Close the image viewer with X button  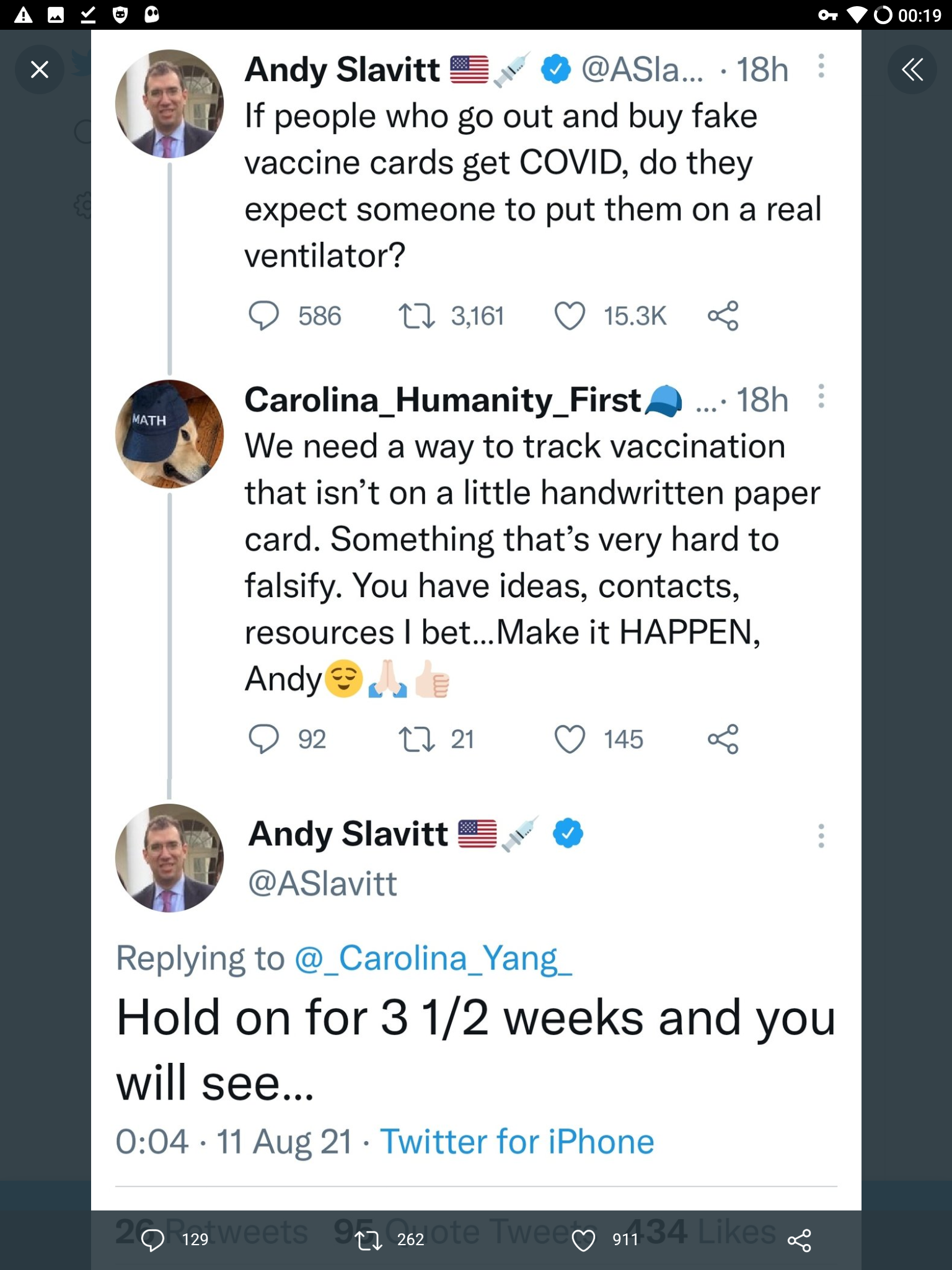coord(40,69)
